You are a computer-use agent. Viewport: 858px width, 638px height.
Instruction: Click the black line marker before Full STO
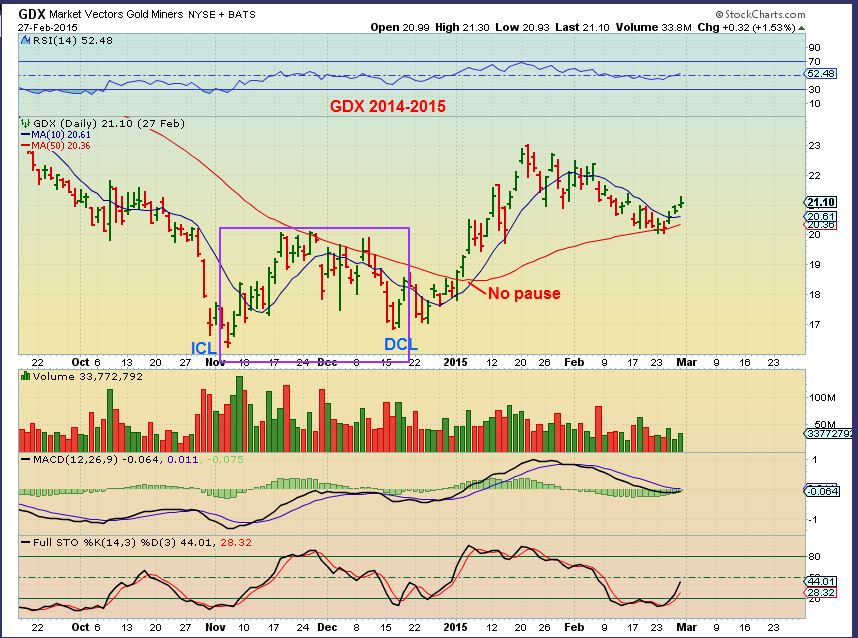(x=25, y=542)
